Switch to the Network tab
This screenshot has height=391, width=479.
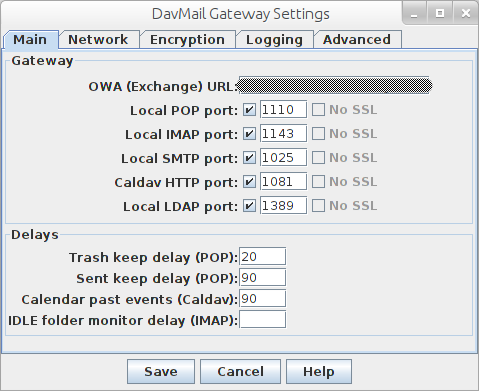pos(99,40)
